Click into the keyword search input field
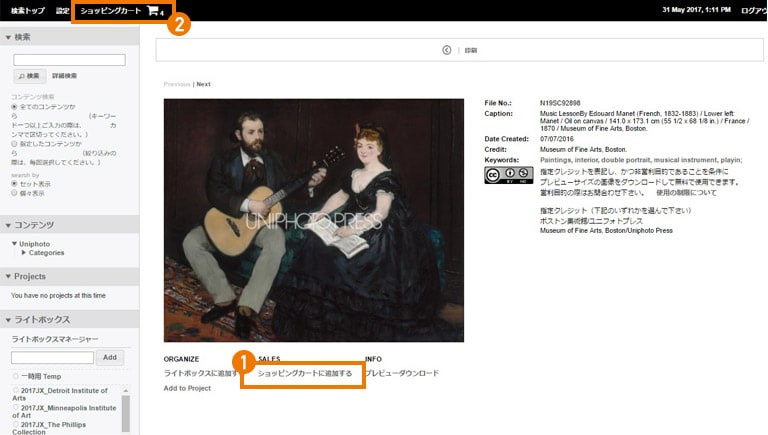Screen dimensions: 768x435 click(x=69, y=60)
